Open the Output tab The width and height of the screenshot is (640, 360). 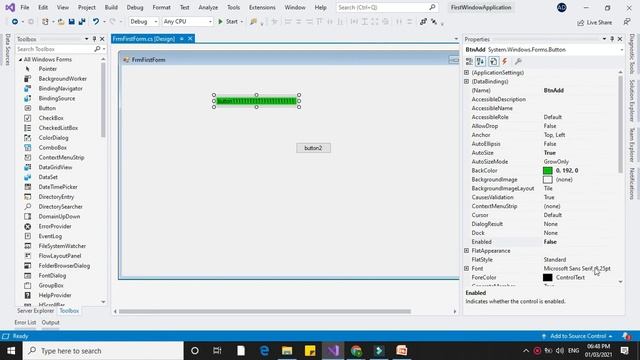pos(51,322)
